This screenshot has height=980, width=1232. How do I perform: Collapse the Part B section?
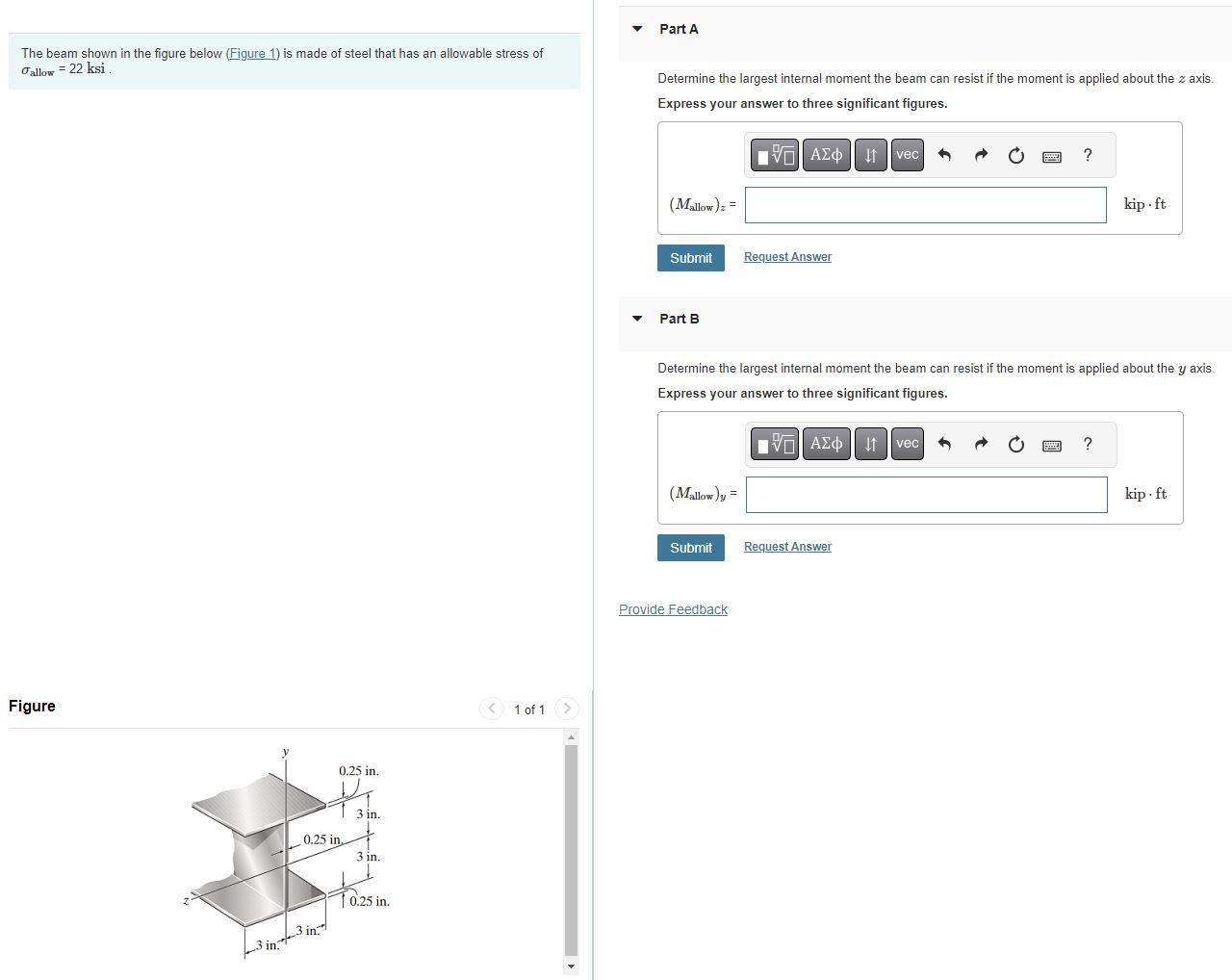(637, 319)
